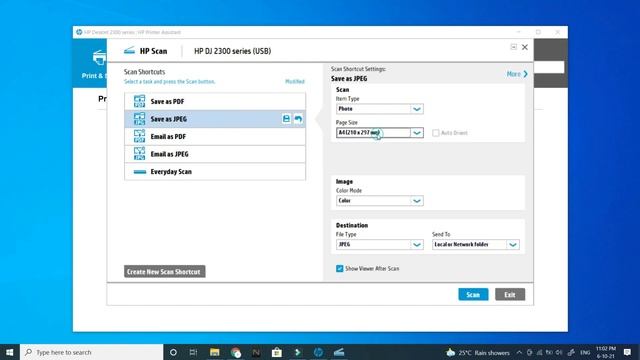640x360 pixels.
Task: Open Cortana circle icon on taskbar
Action: tap(173, 352)
